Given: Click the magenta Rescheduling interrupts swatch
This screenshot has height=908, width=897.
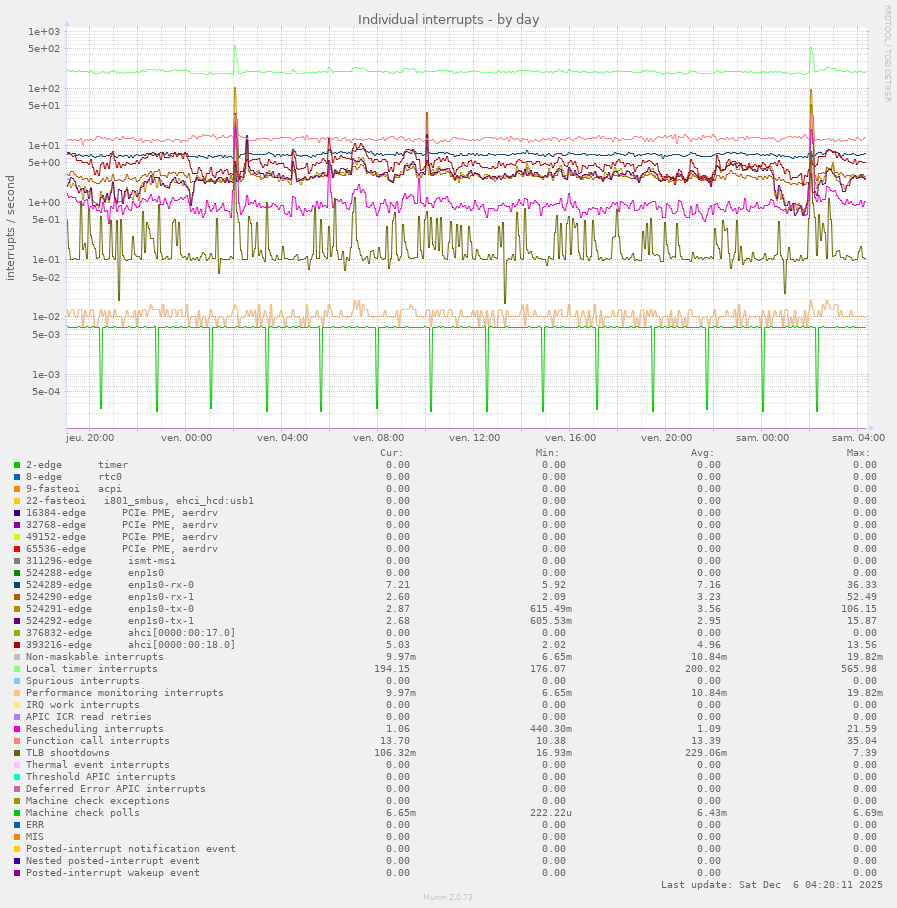Looking at the screenshot, I should click(17, 729).
